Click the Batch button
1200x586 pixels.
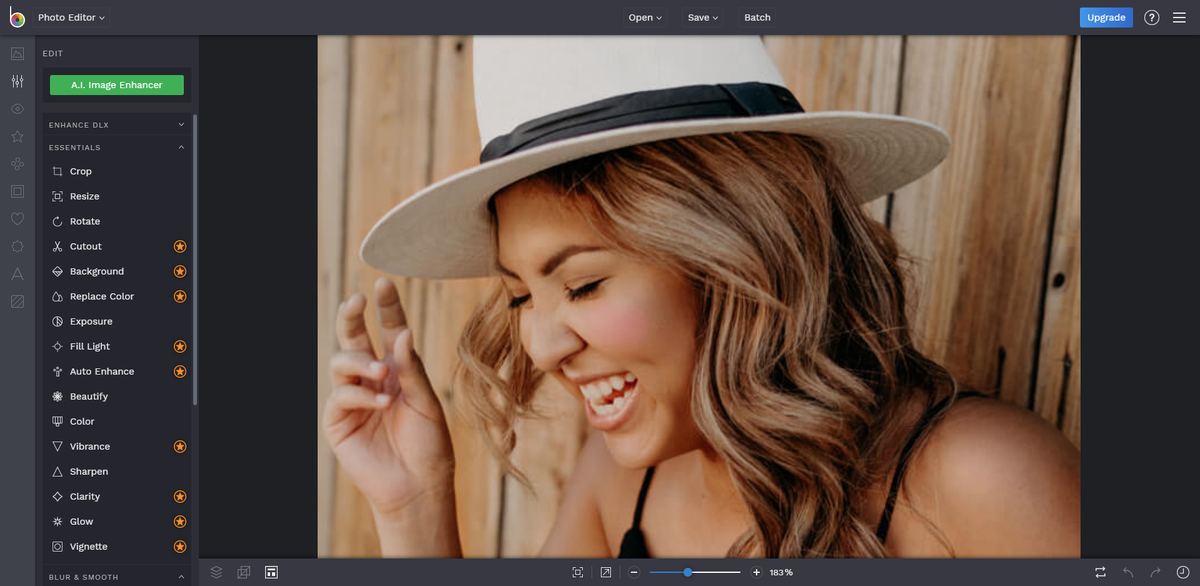pyautogui.click(x=757, y=17)
